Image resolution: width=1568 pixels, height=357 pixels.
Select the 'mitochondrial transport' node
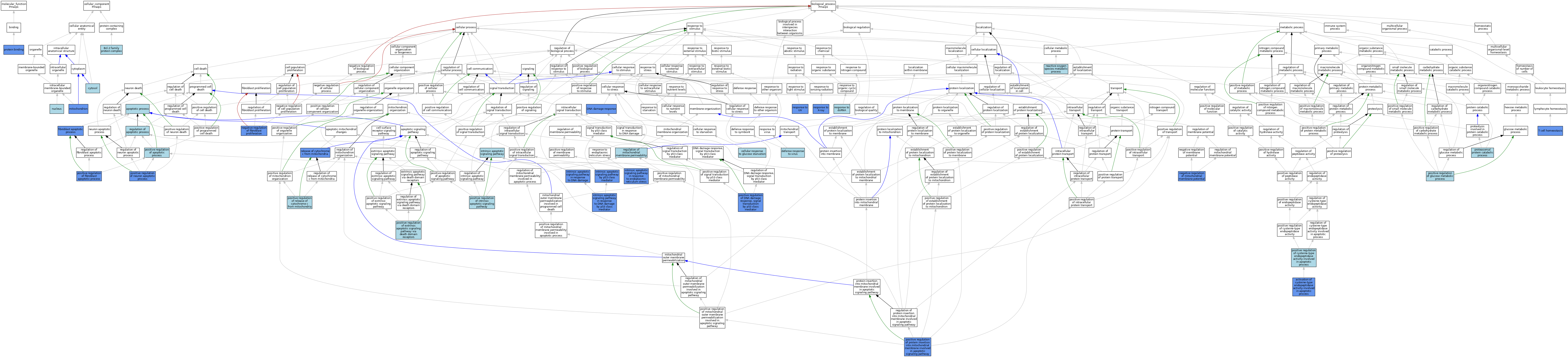790,130
